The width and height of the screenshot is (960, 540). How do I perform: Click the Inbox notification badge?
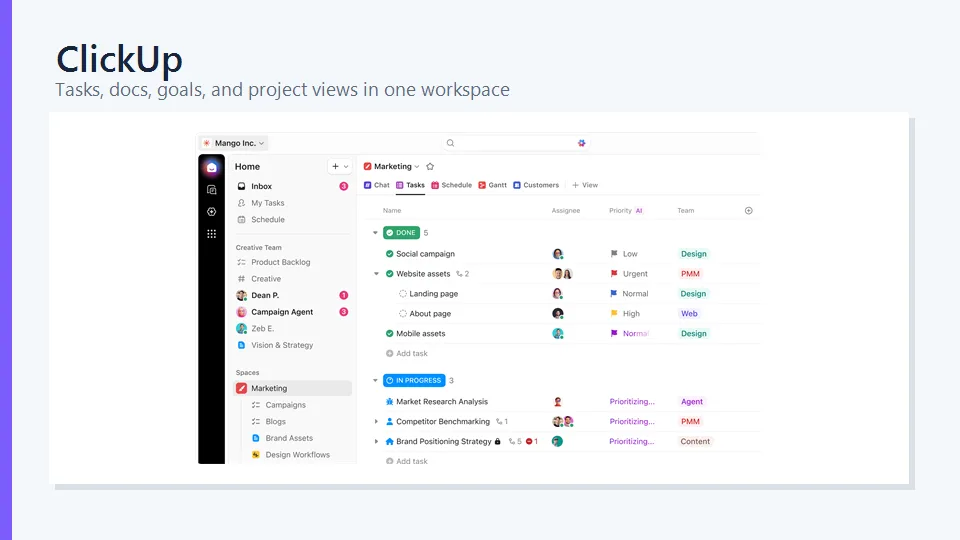coord(343,186)
